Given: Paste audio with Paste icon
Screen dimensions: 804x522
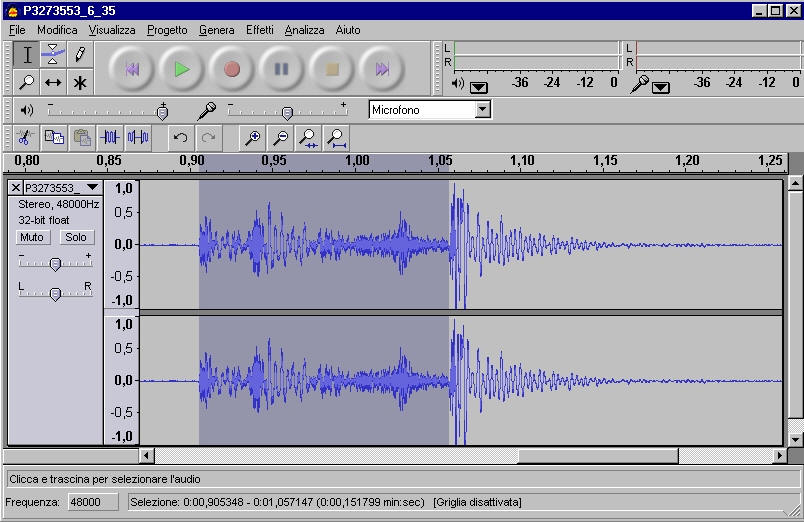Looking at the screenshot, I should coord(82,137).
